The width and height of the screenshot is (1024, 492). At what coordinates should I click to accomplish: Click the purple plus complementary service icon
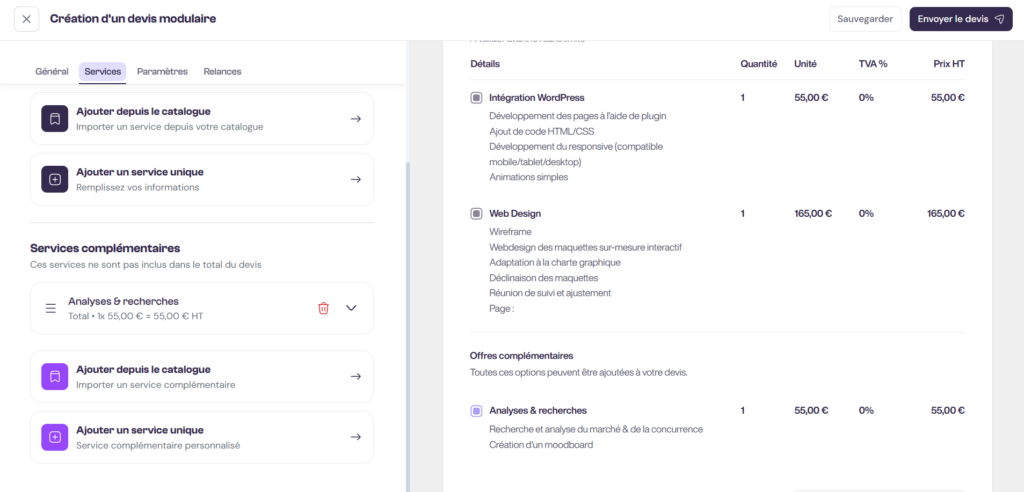(x=55, y=437)
